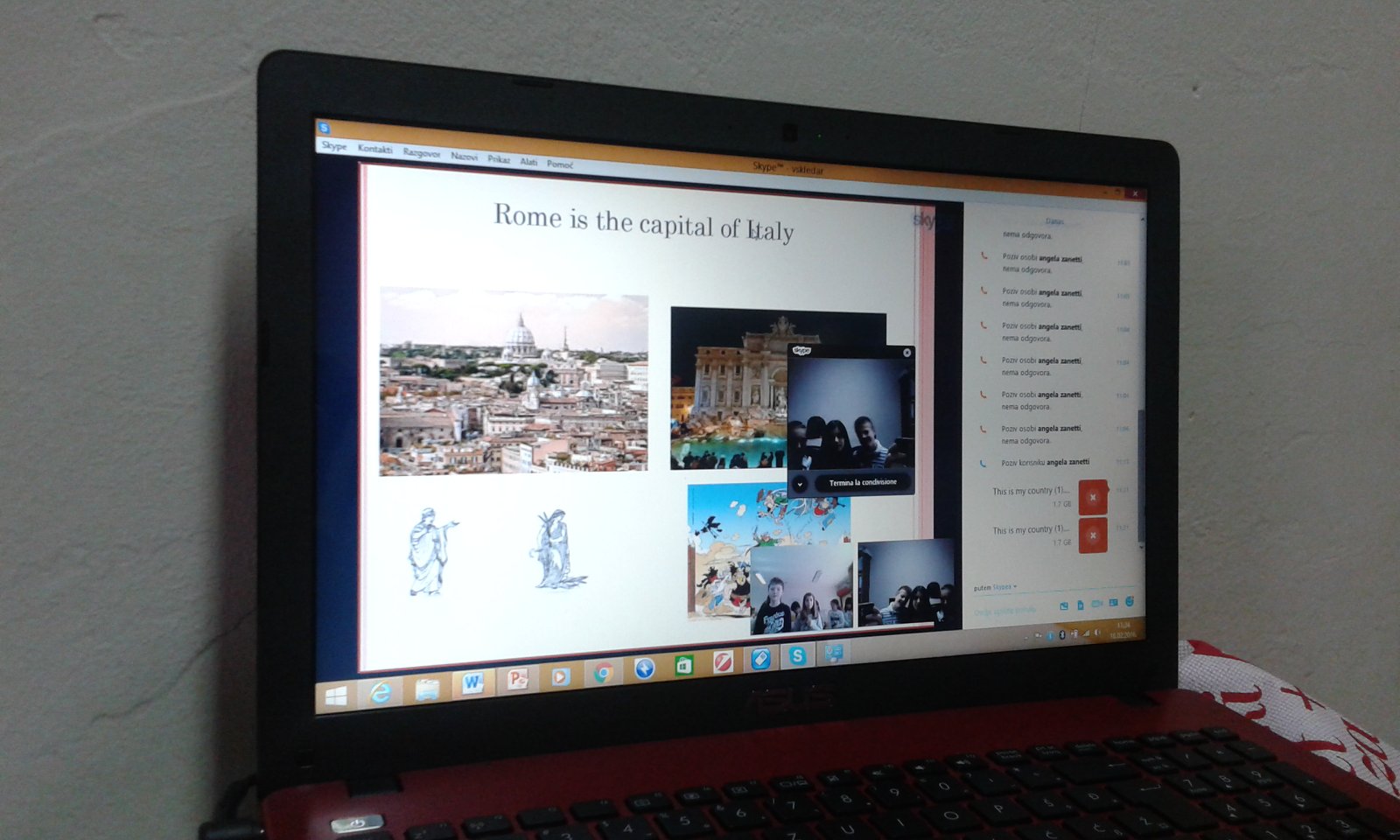Open the Kontakti menu
The image size is (1400, 840).
tap(374, 149)
